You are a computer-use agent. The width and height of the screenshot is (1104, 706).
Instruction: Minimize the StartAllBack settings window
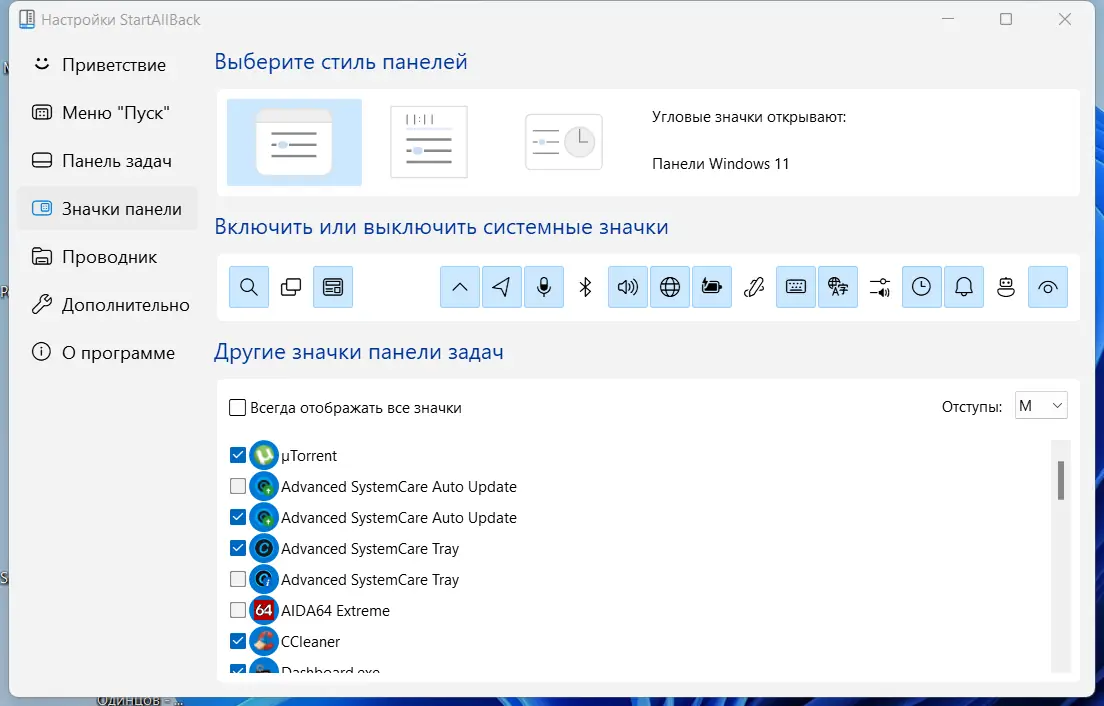948,19
